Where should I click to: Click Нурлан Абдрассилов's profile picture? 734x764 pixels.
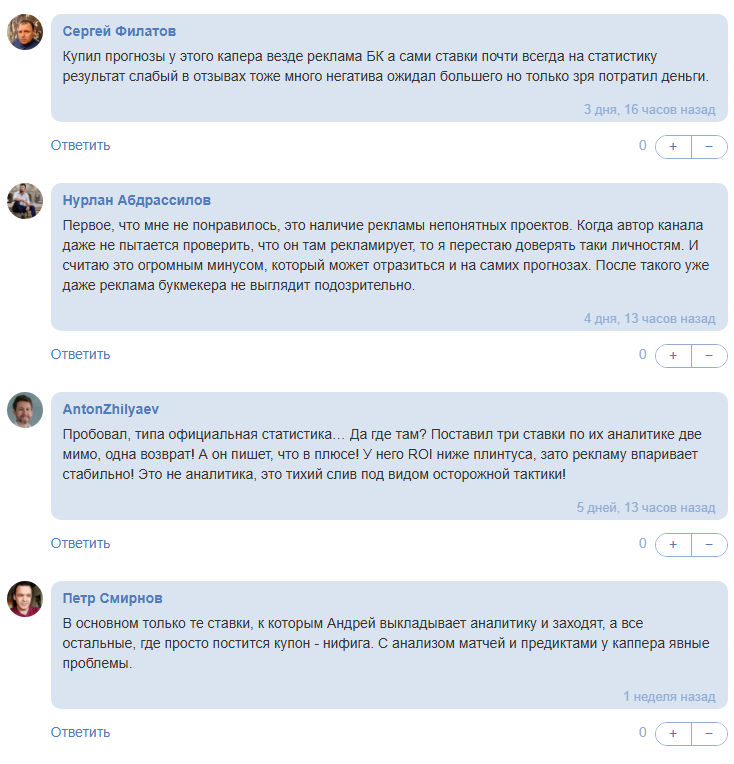click(25, 200)
